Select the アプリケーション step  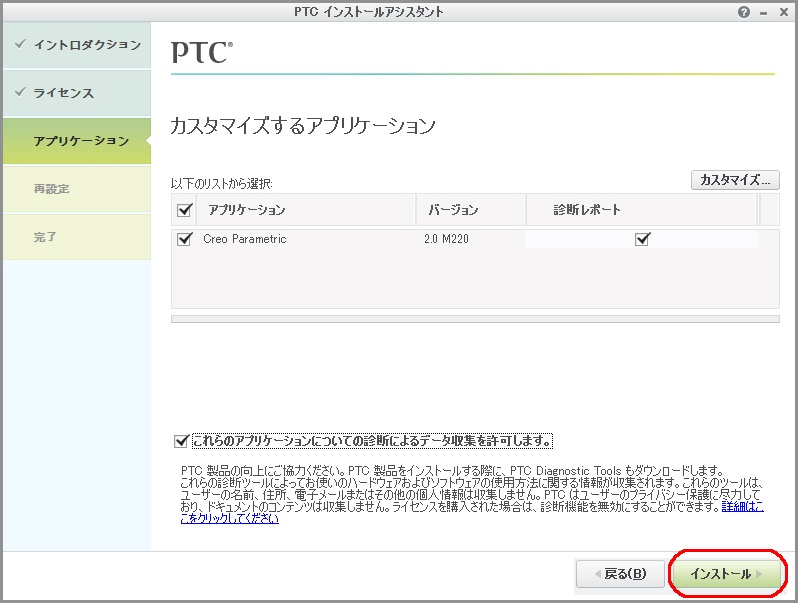tap(77, 141)
